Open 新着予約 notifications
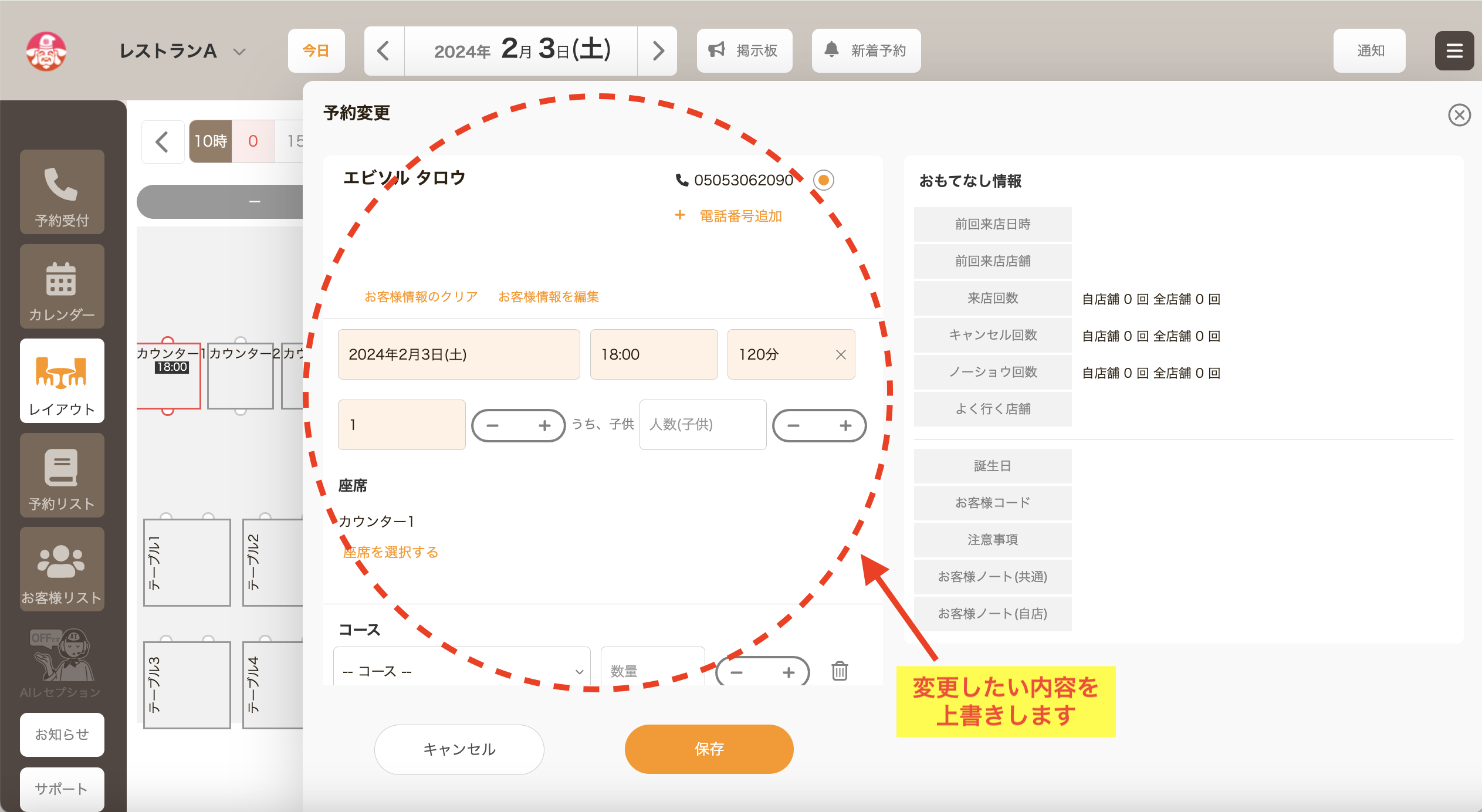The image size is (1482, 812). 866,51
